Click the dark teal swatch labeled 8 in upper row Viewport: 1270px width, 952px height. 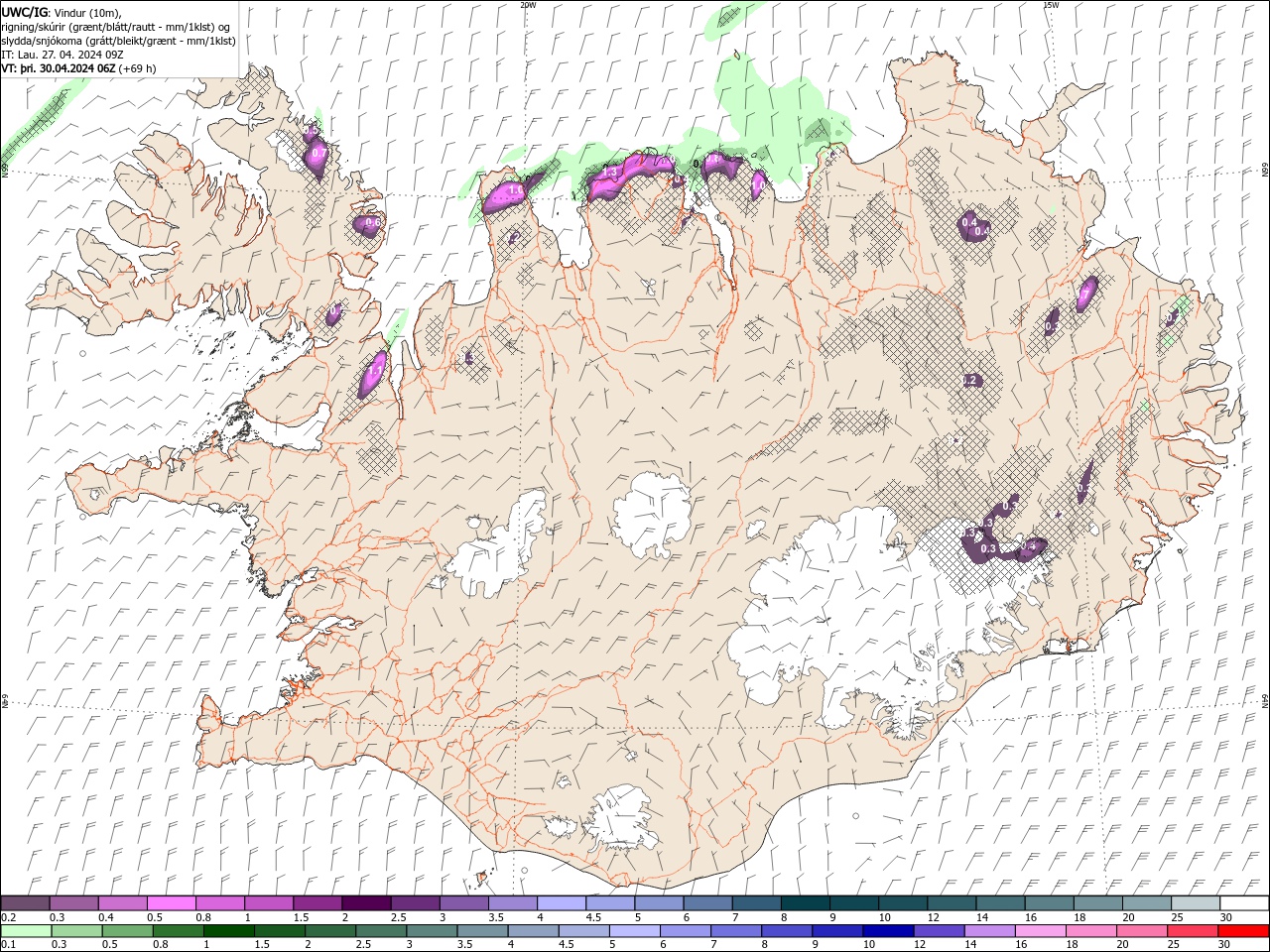coord(806,903)
